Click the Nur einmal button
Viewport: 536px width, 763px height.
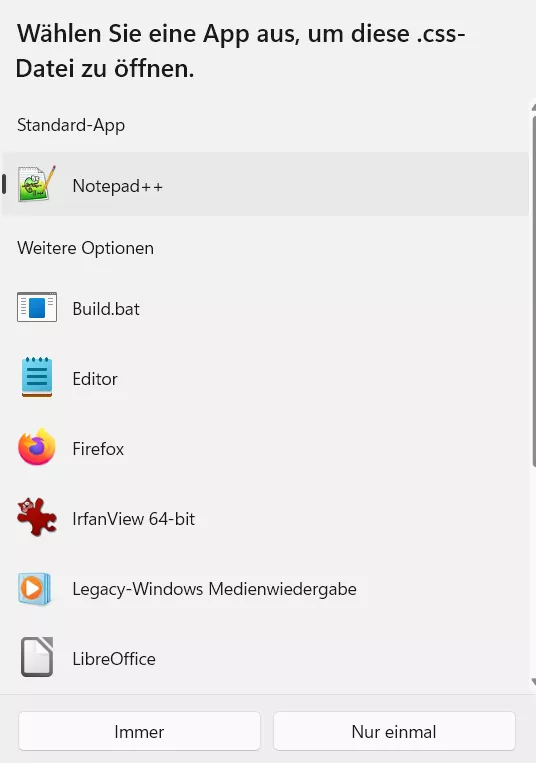point(394,731)
